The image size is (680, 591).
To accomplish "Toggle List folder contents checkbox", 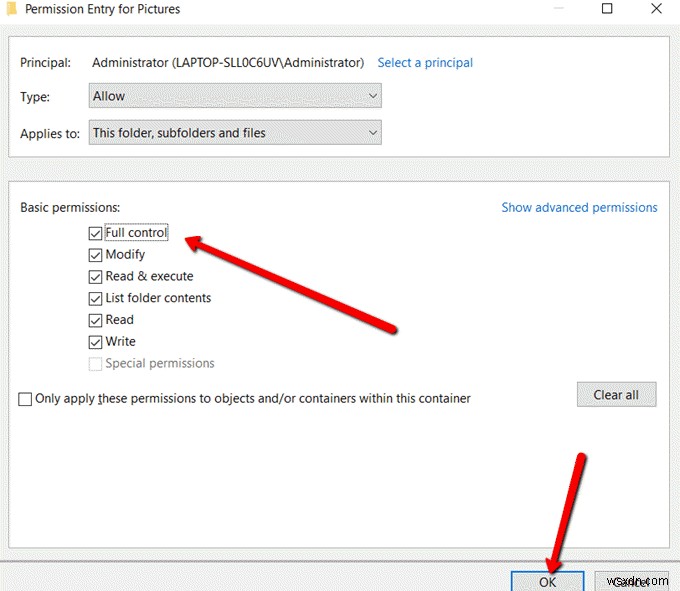I will [x=95, y=298].
